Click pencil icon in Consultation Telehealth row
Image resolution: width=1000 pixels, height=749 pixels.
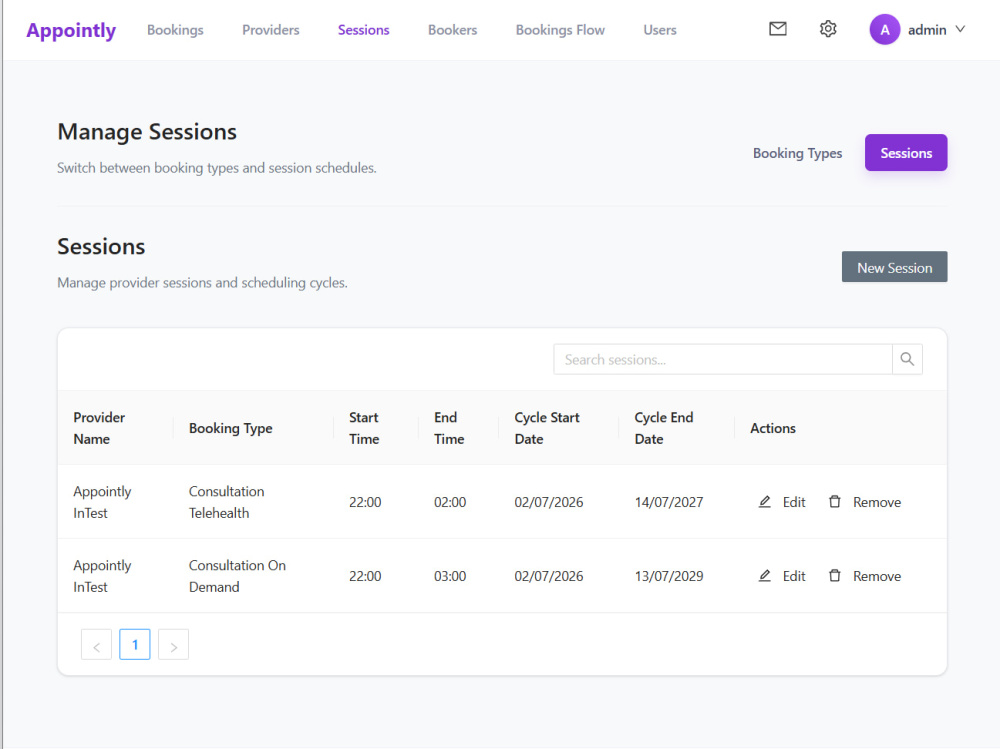tap(765, 502)
